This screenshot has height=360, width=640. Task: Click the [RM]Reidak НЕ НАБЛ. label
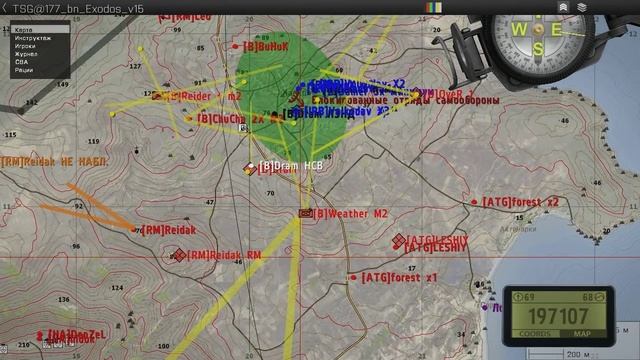[55, 162]
